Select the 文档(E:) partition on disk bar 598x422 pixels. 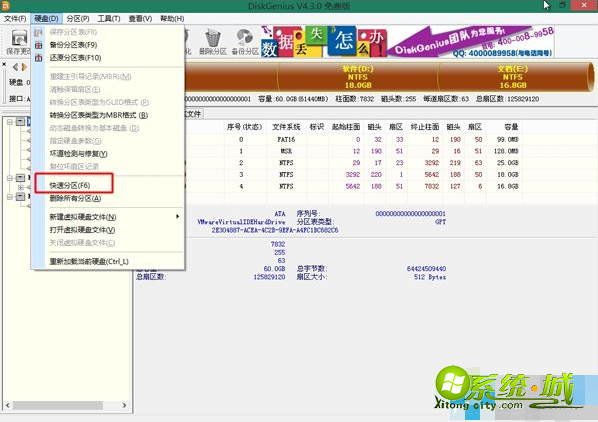click(x=513, y=77)
